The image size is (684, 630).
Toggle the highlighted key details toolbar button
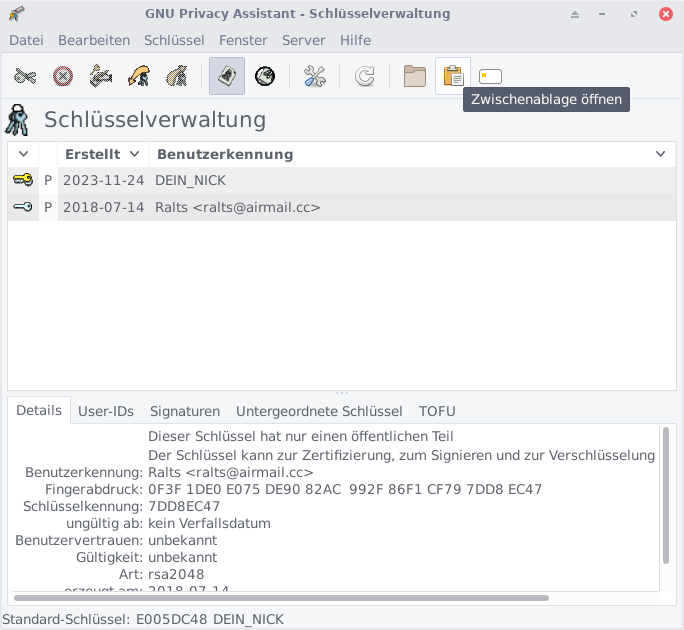(227, 77)
